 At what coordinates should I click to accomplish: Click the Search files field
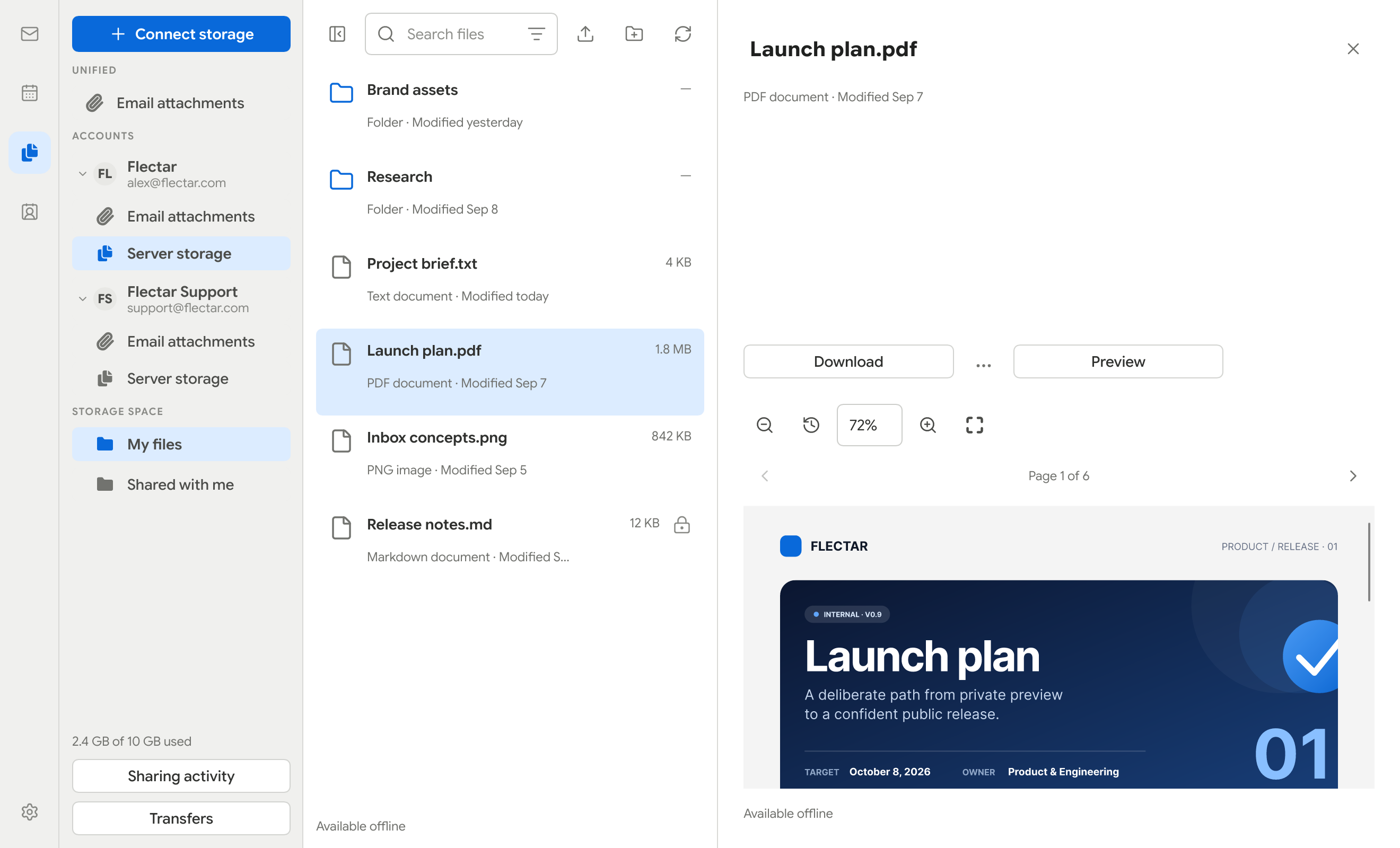461,34
